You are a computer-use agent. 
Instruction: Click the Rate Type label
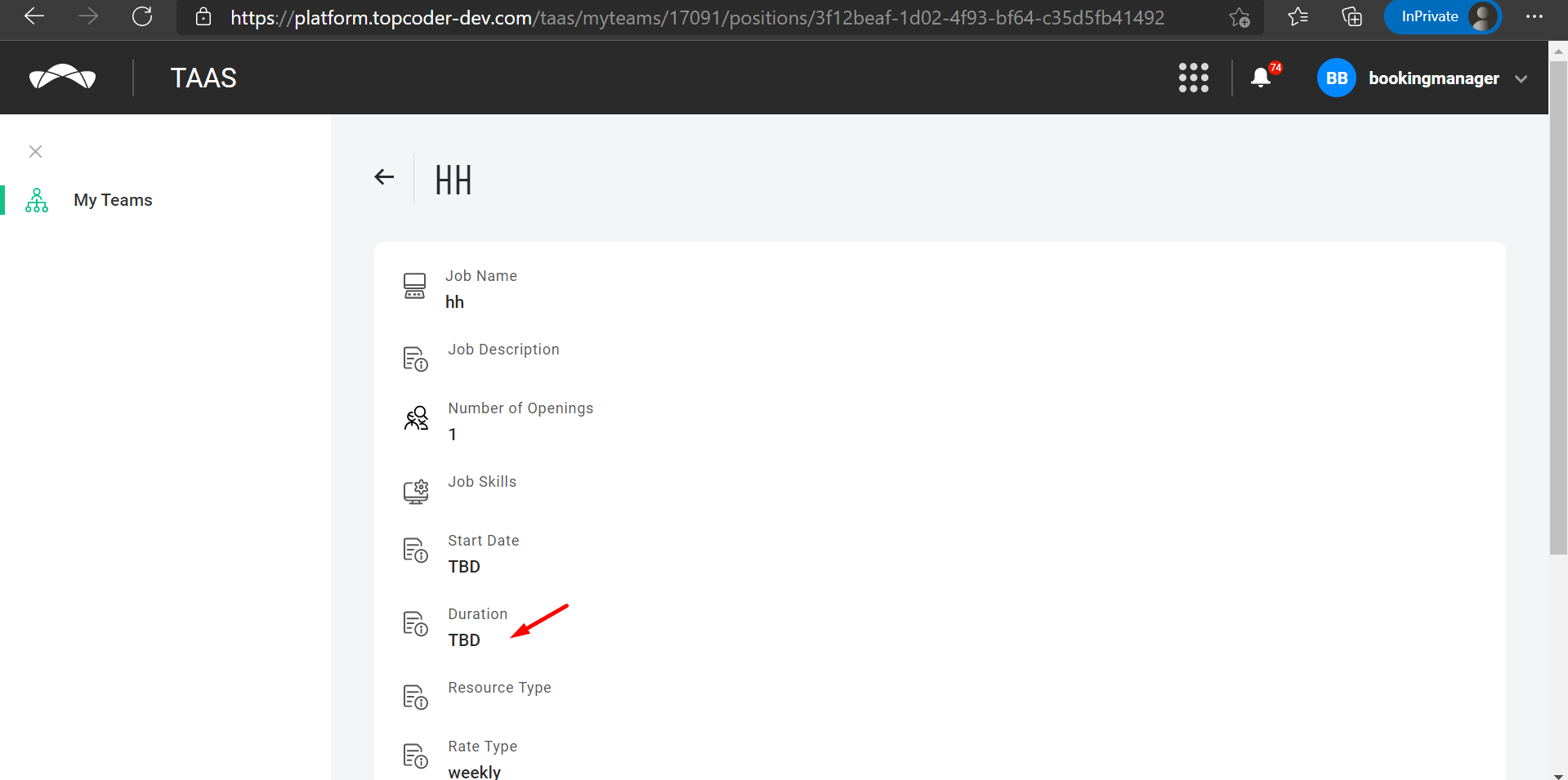483,747
